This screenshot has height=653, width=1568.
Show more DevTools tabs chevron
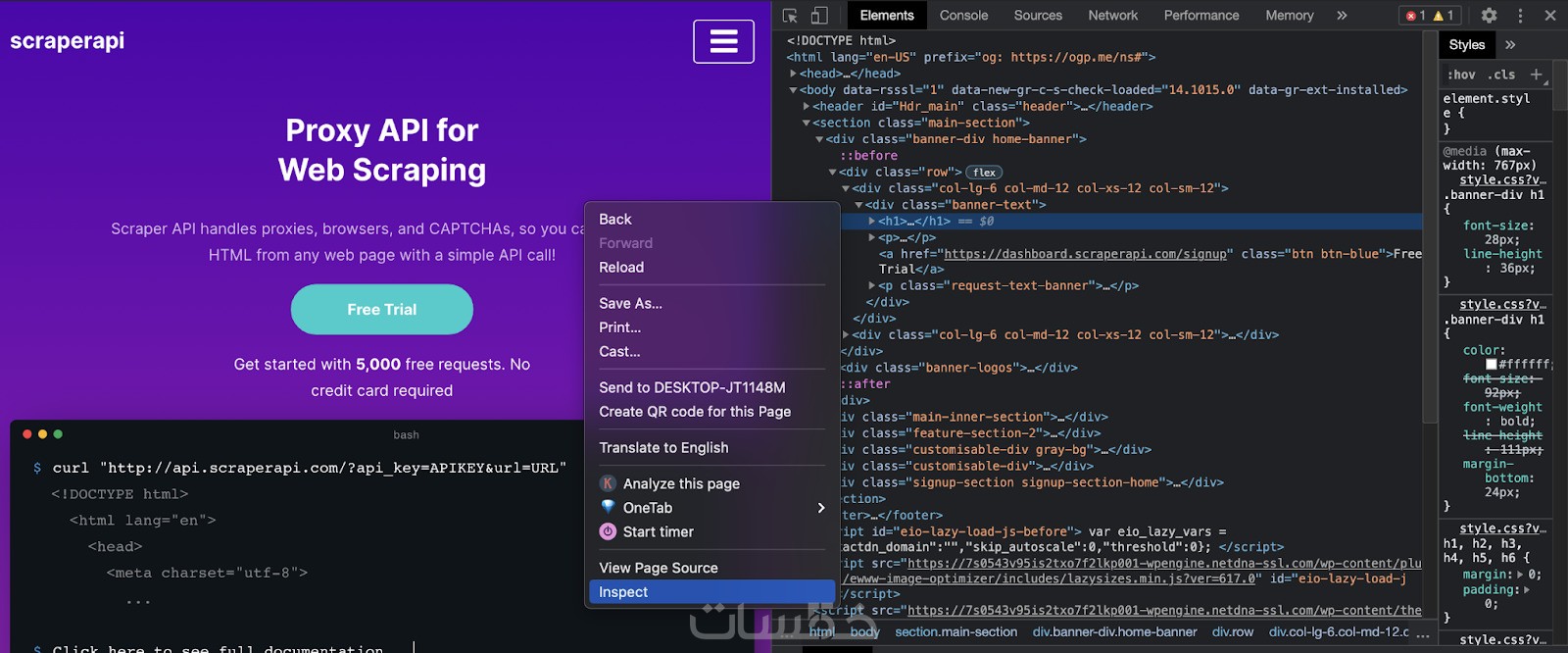tap(1342, 16)
